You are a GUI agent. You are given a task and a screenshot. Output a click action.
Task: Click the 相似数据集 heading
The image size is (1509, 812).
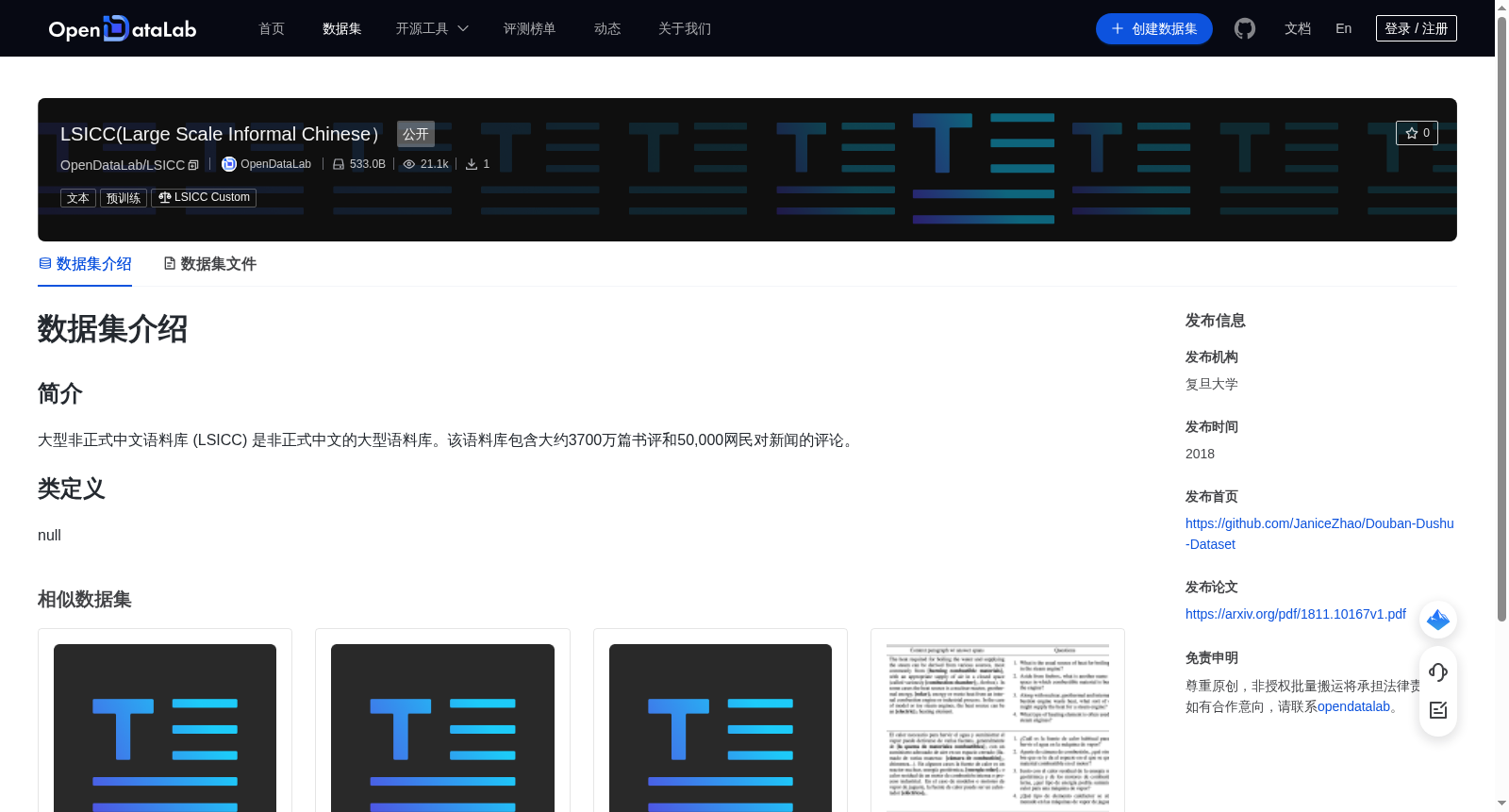point(85,599)
